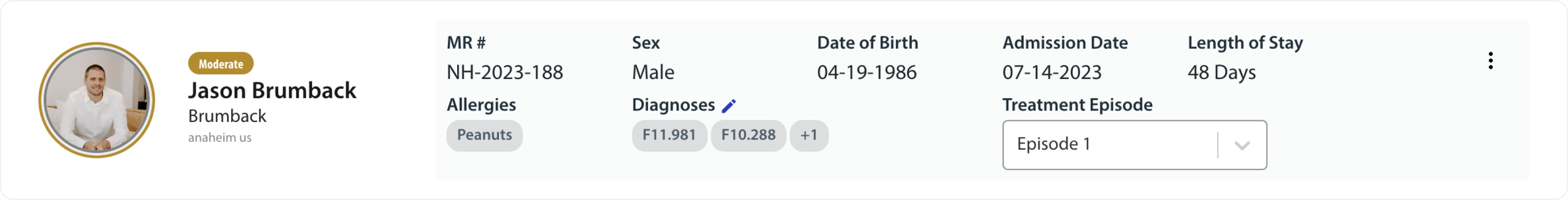This screenshot has height=200, width=1568.
Task: Click the Allergies heading label
Action: [481, 104]
